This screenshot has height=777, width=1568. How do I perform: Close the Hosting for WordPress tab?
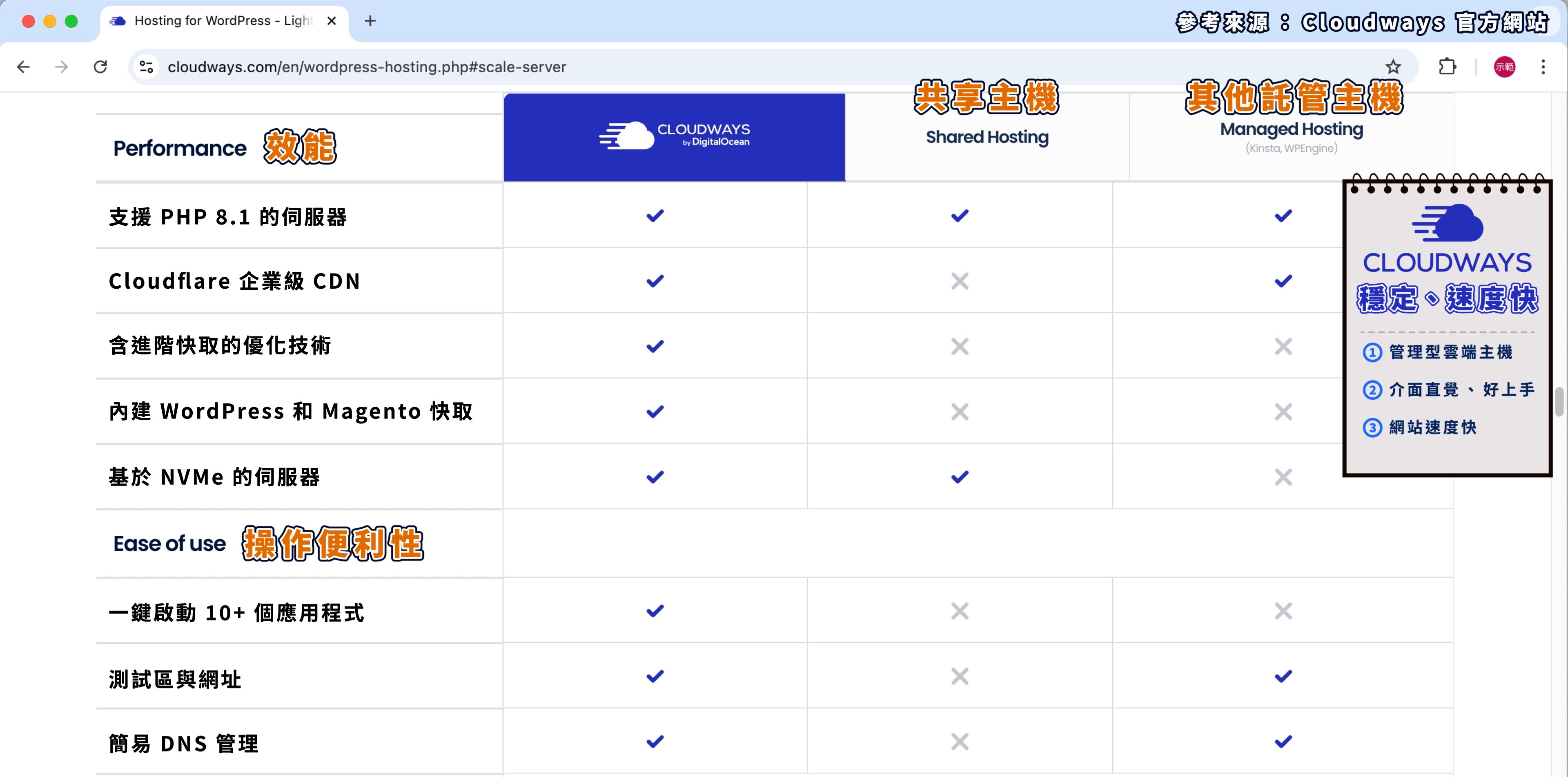[x=332, y=21]
